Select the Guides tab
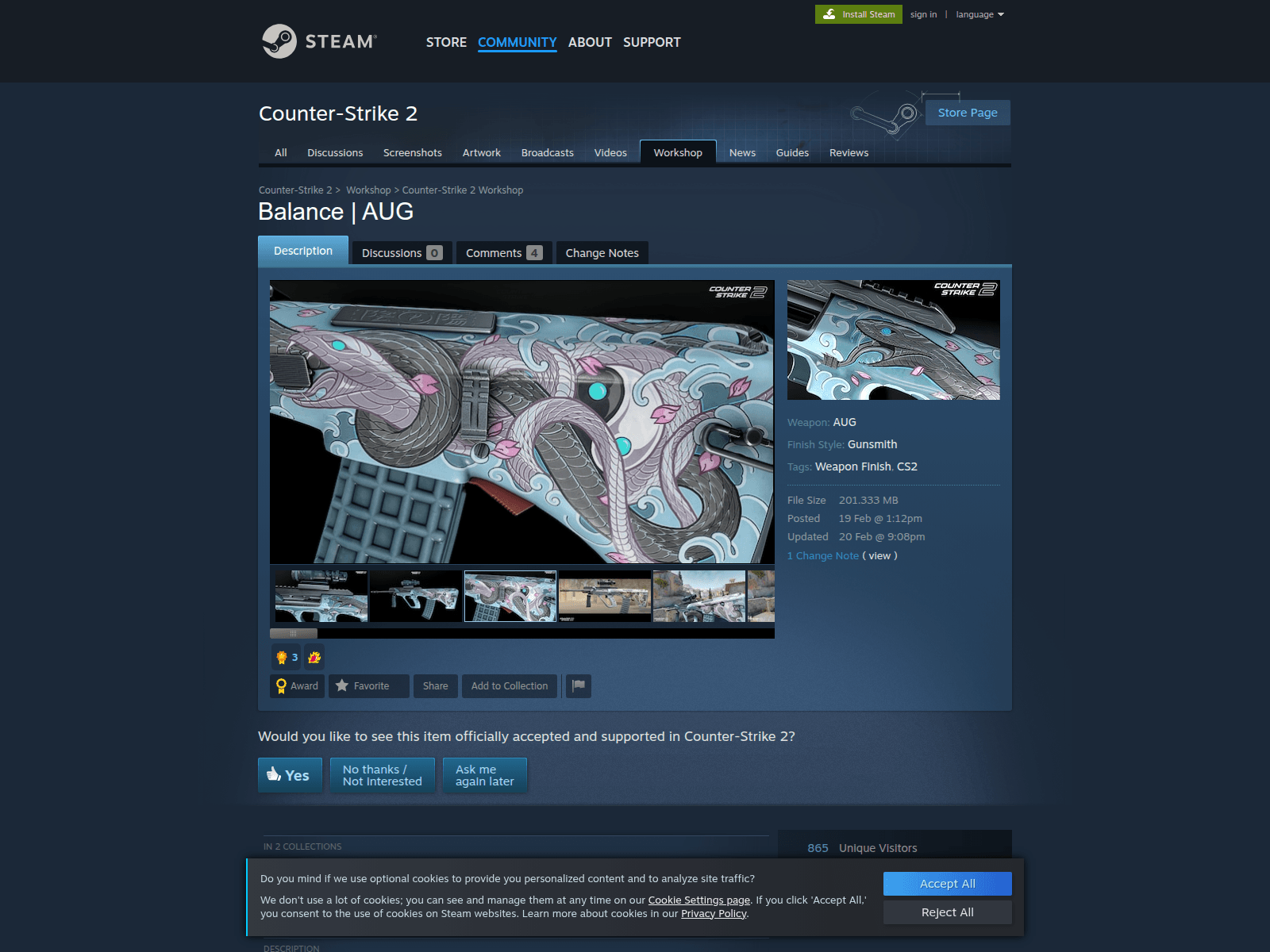Viewport: 1270px width, 952px height. (792, 152)
